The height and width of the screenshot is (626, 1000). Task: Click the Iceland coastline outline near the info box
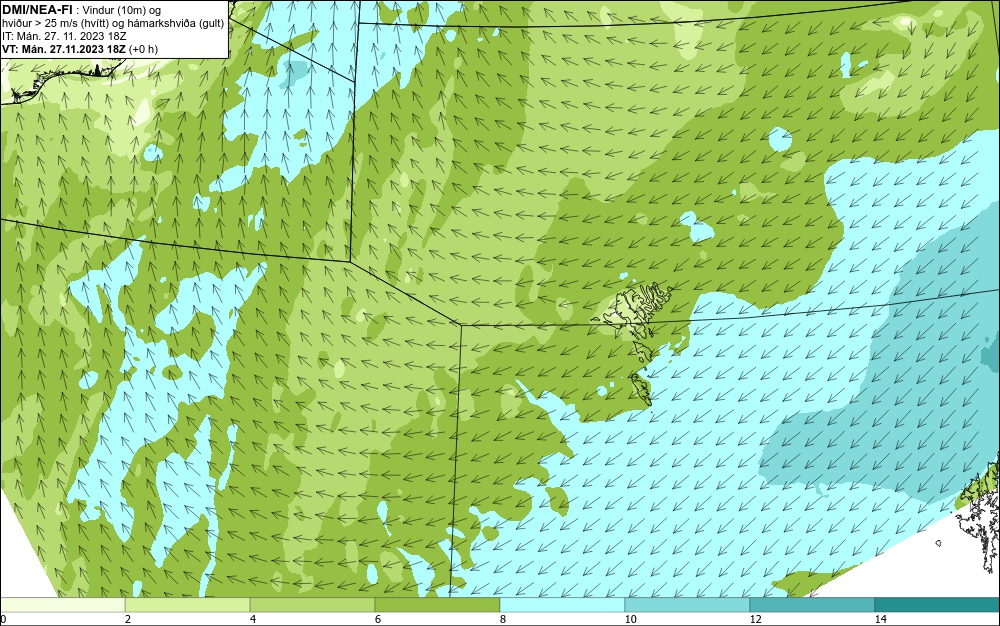click(x=61, y=81)
